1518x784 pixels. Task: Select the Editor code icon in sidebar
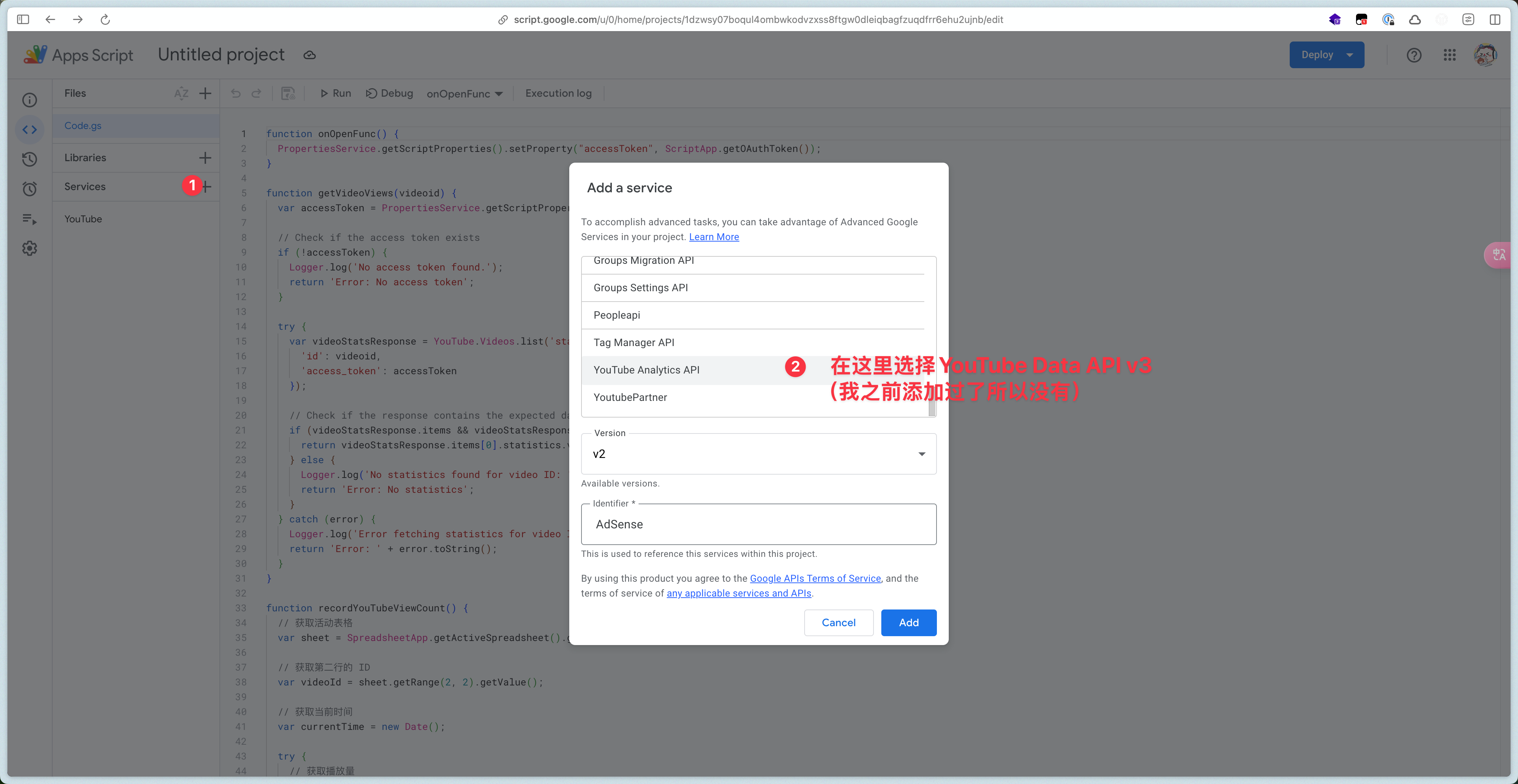30,130
